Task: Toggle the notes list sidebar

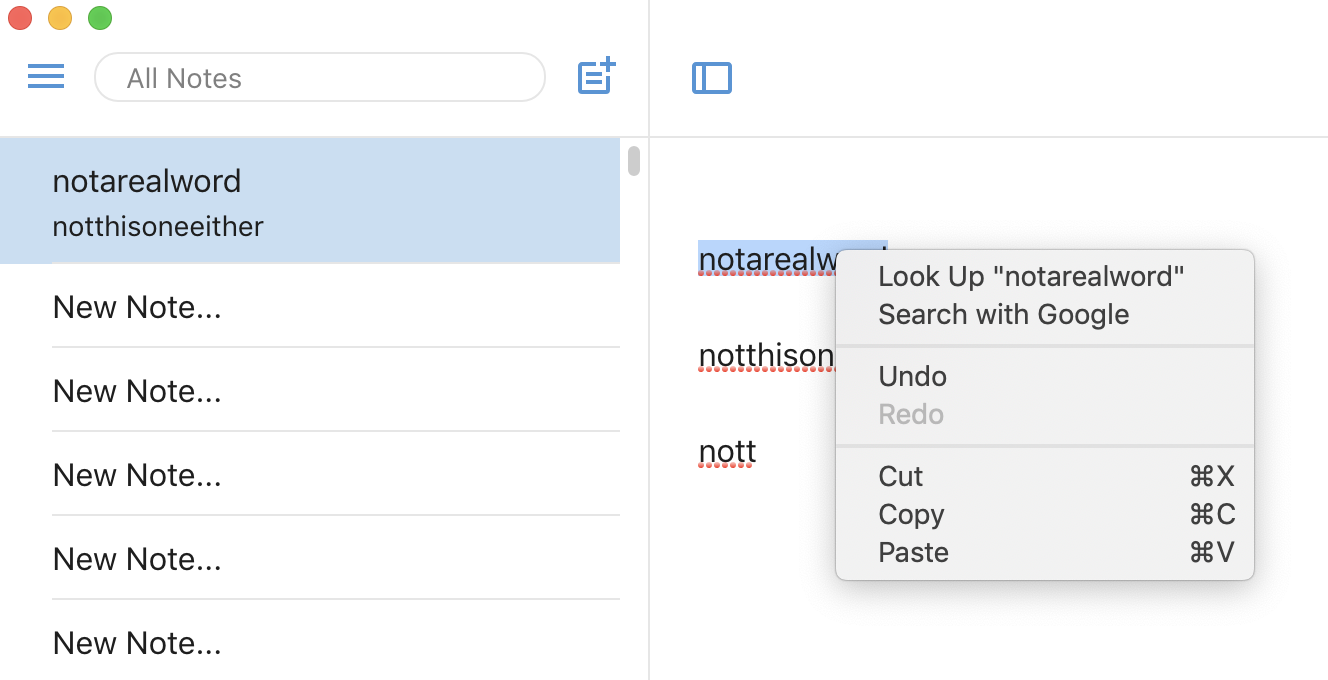Action: click(712, 78)
